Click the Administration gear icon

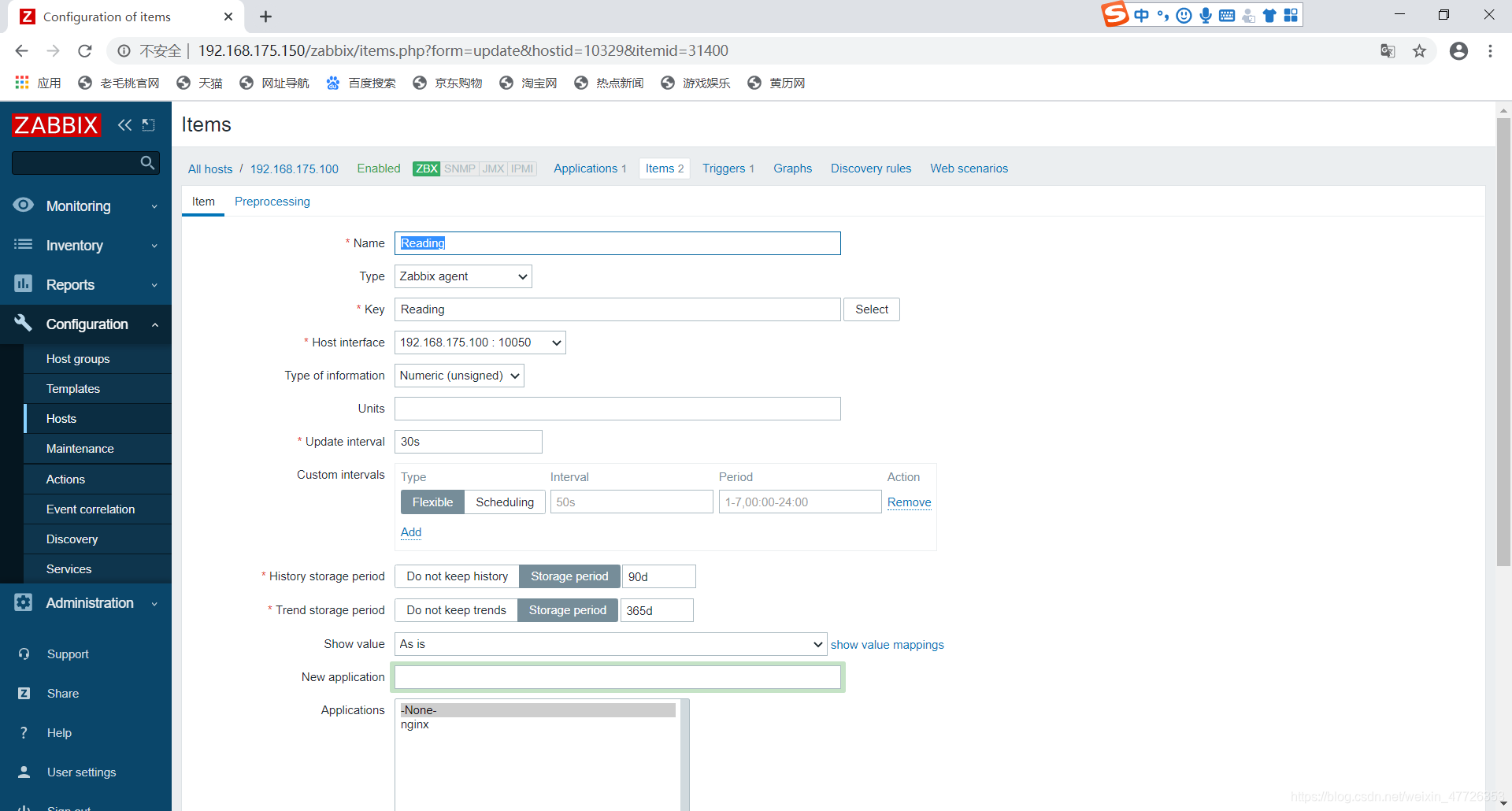coord(24,602)
